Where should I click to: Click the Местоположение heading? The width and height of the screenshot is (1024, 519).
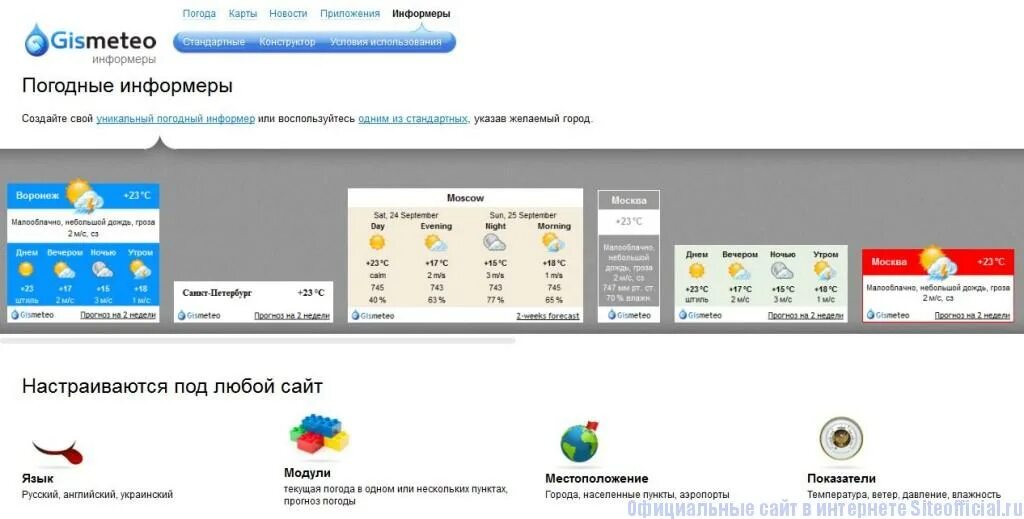point(597,479)
